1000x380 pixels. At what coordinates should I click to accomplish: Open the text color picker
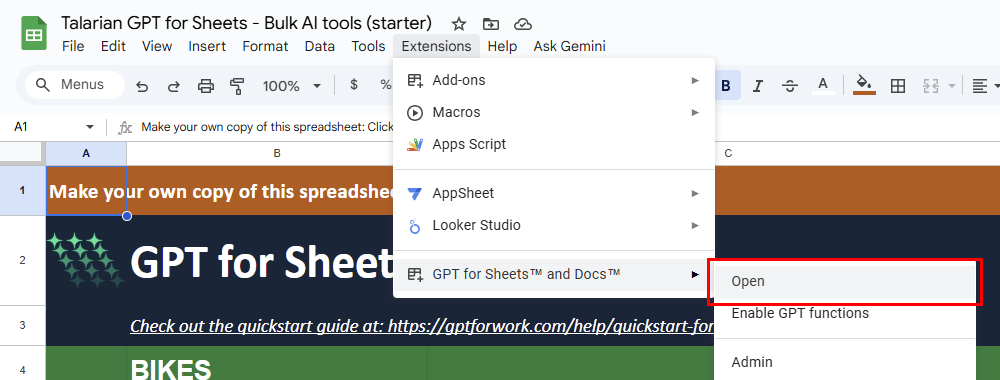(823, 85)
